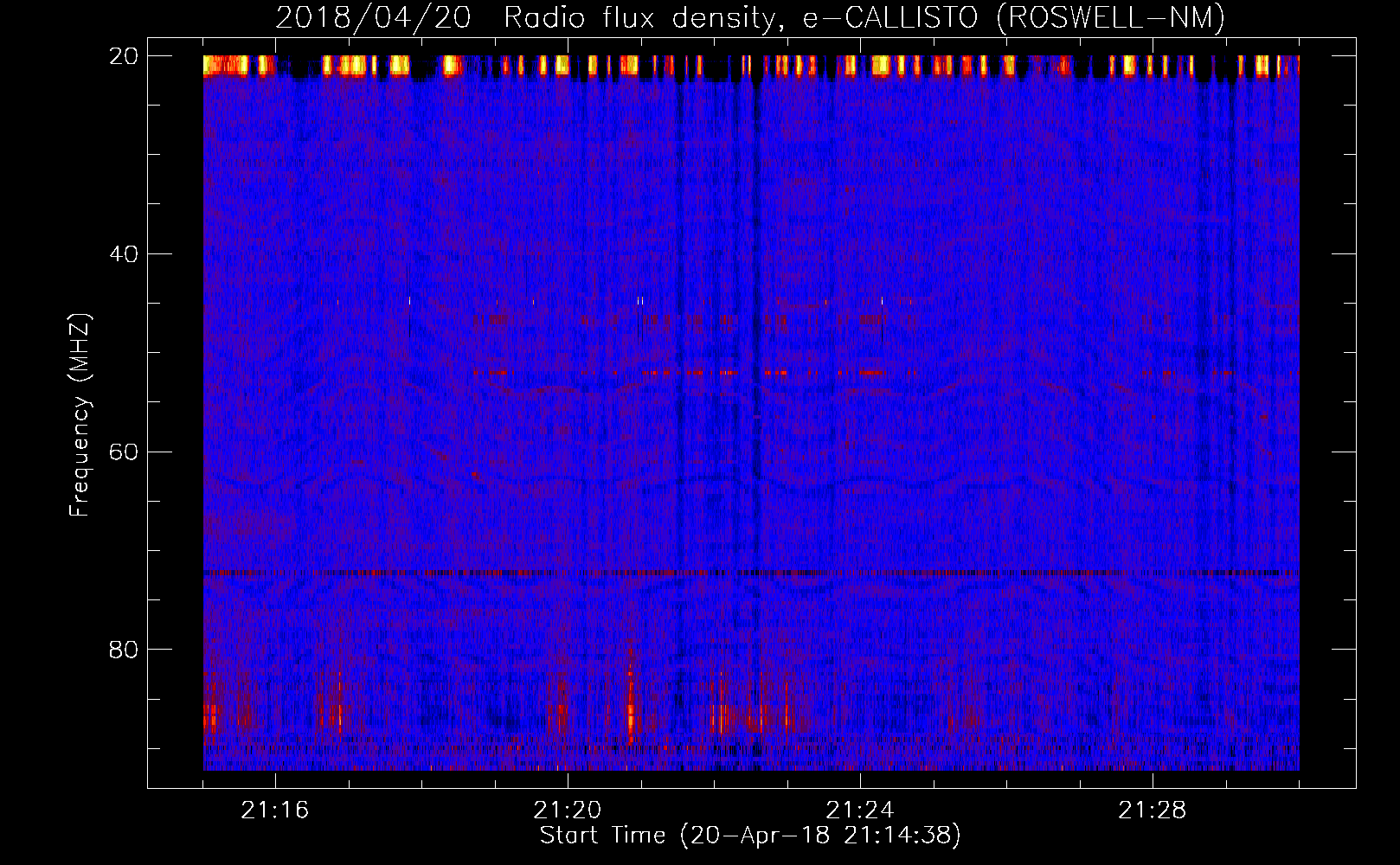Click the "Frequency (MHZ)" y-axis label
1400x865 pixels.
pos(80,415)
